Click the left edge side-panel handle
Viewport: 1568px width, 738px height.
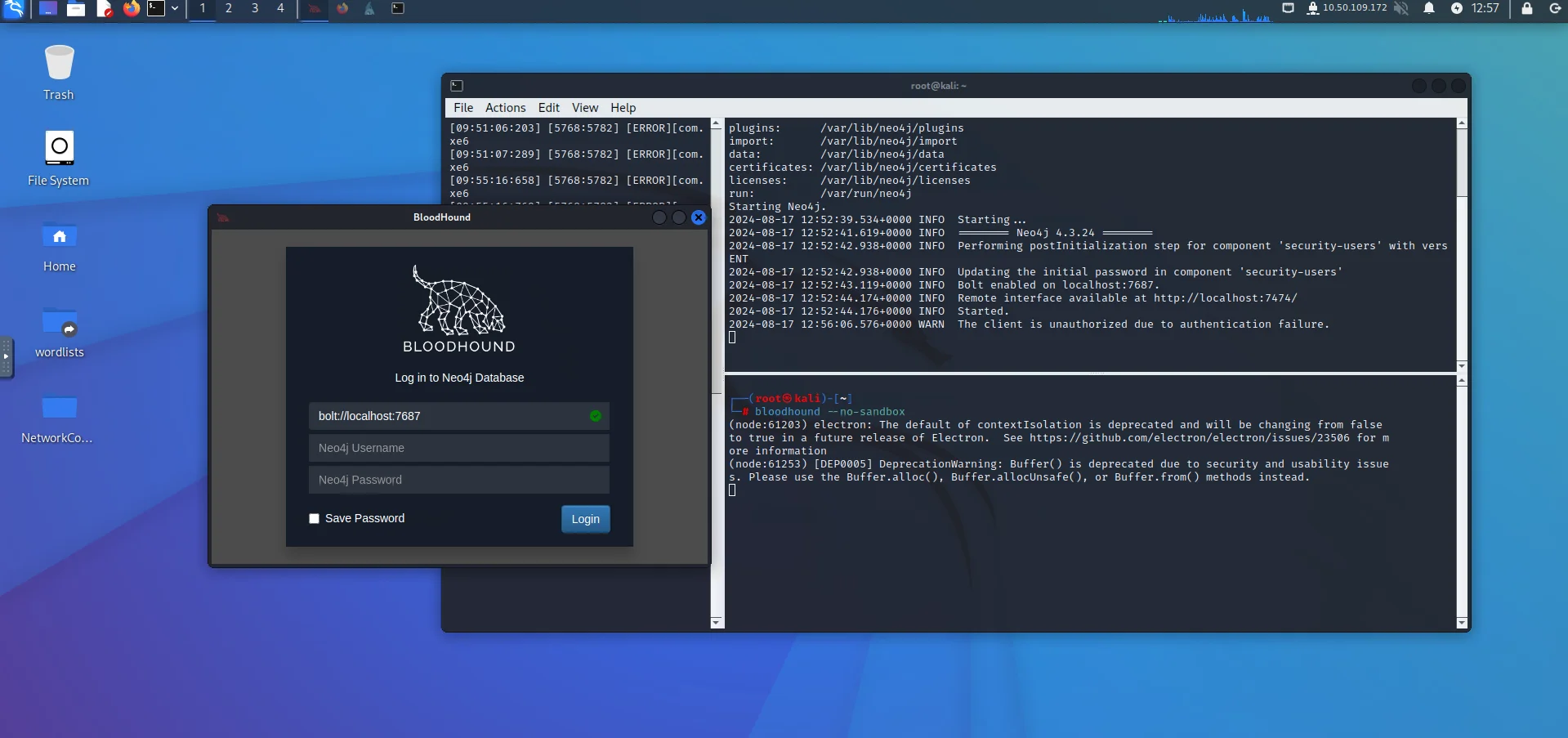(6, 357)
